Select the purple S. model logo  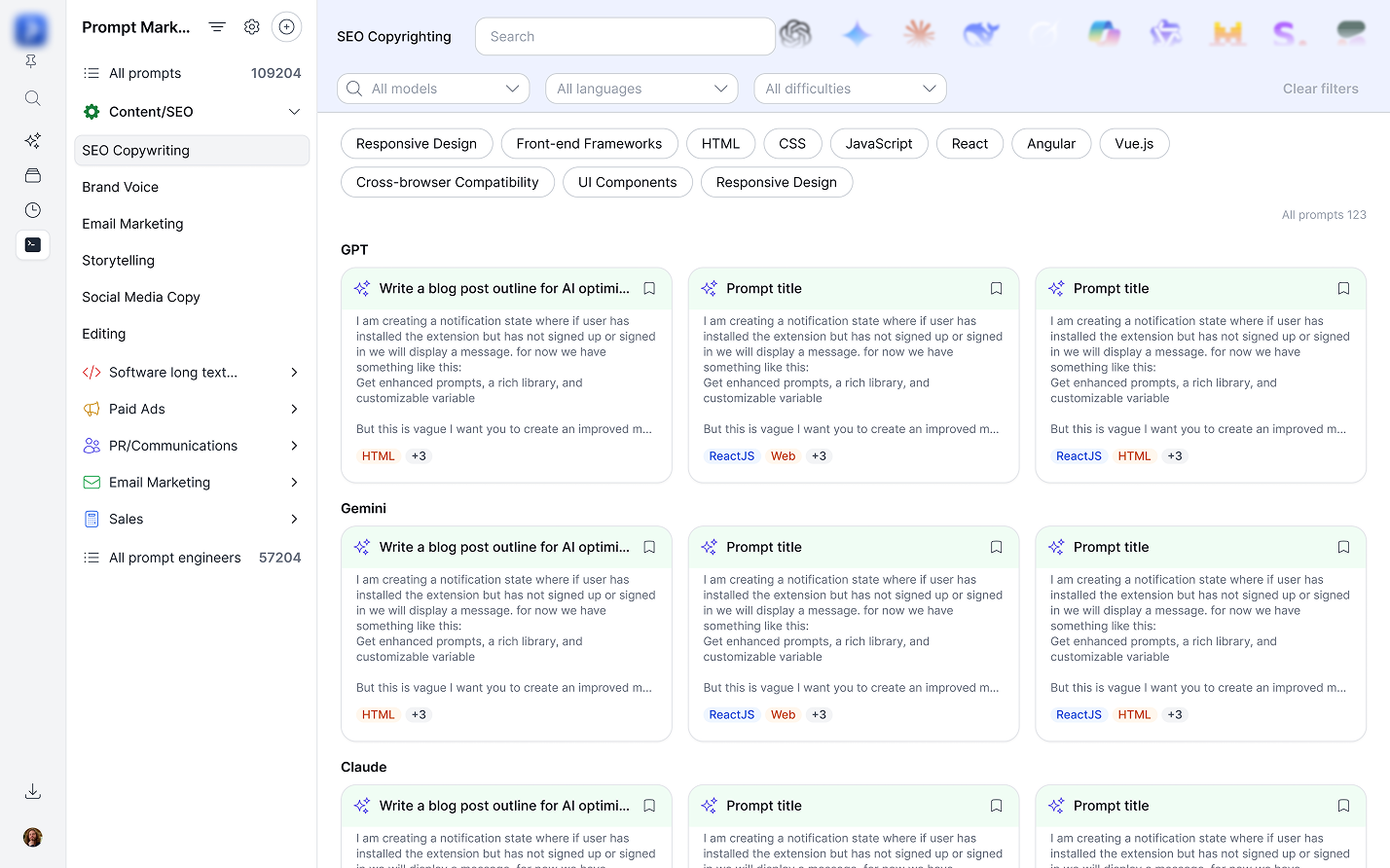coord(1289,34)
